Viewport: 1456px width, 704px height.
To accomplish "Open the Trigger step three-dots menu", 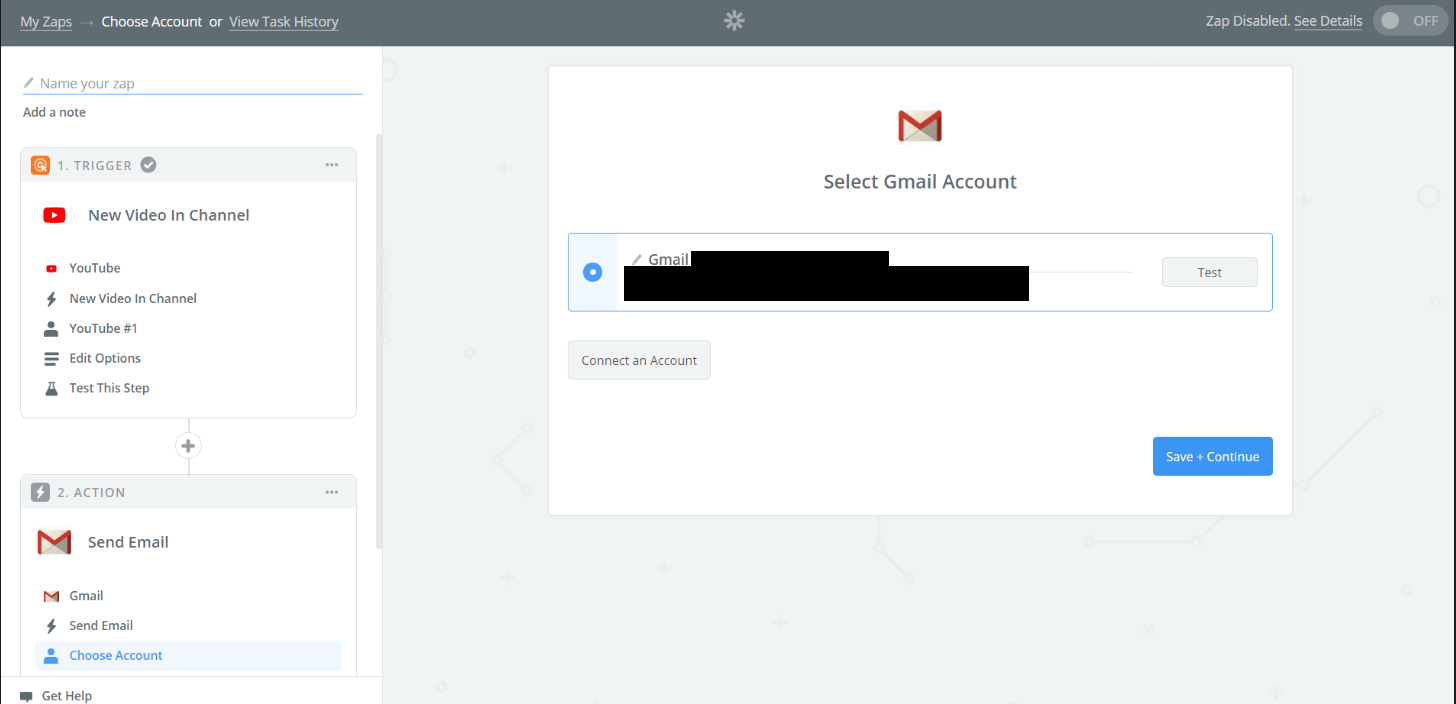I will pos(332,165).
